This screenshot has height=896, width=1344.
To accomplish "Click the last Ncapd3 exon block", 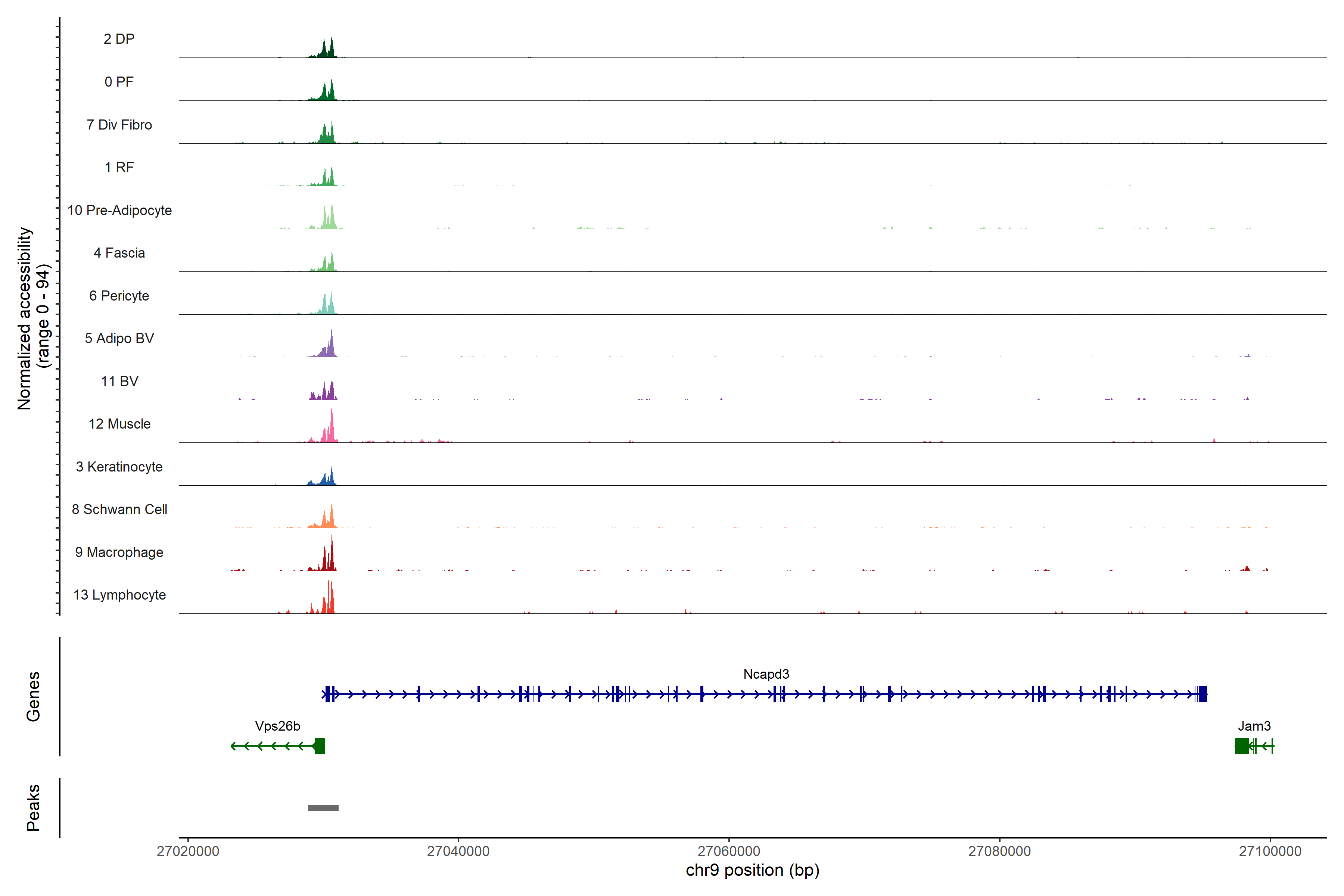I will [1202, 694].
